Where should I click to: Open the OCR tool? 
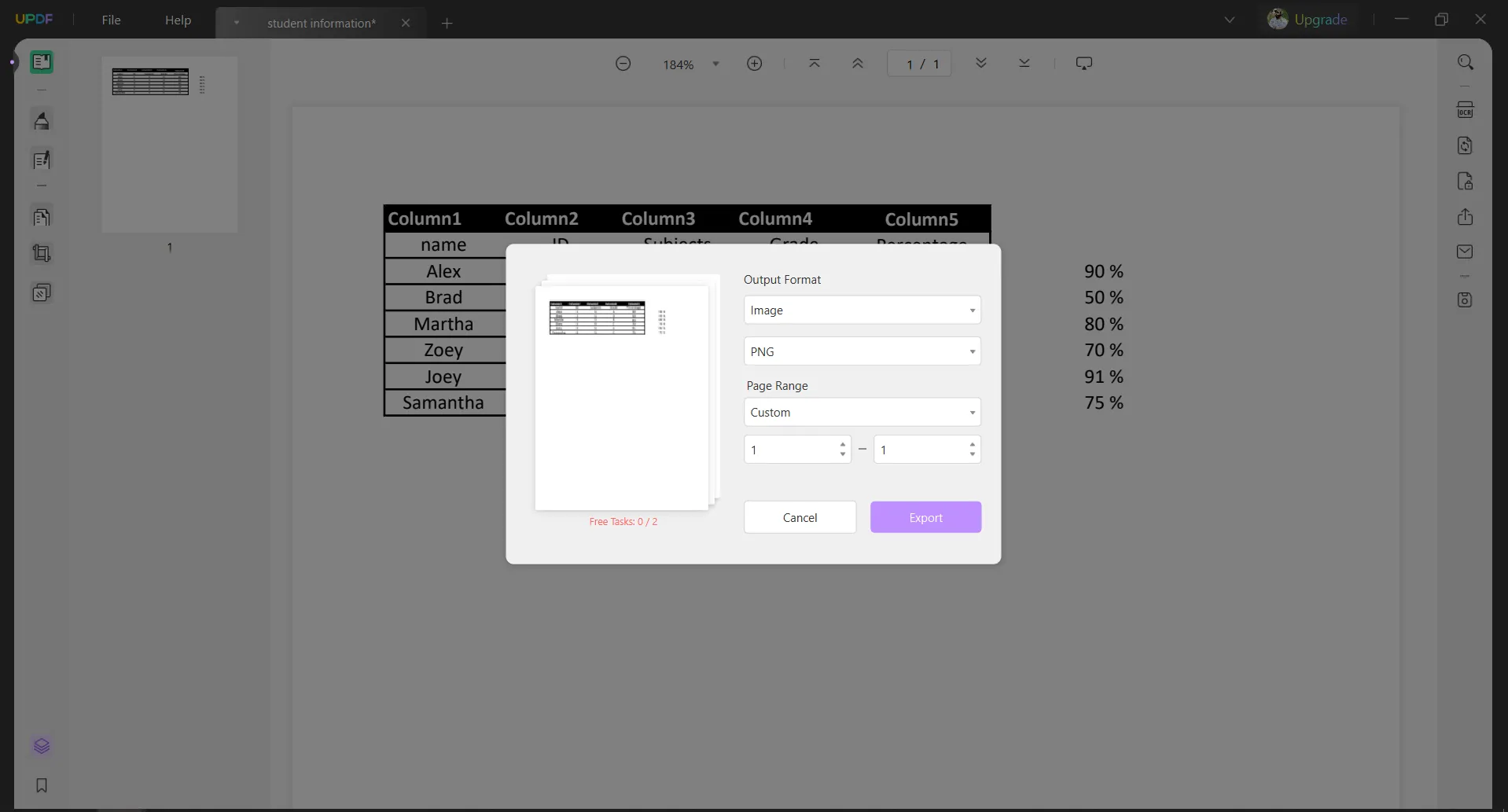click(x=1466, y=110)
